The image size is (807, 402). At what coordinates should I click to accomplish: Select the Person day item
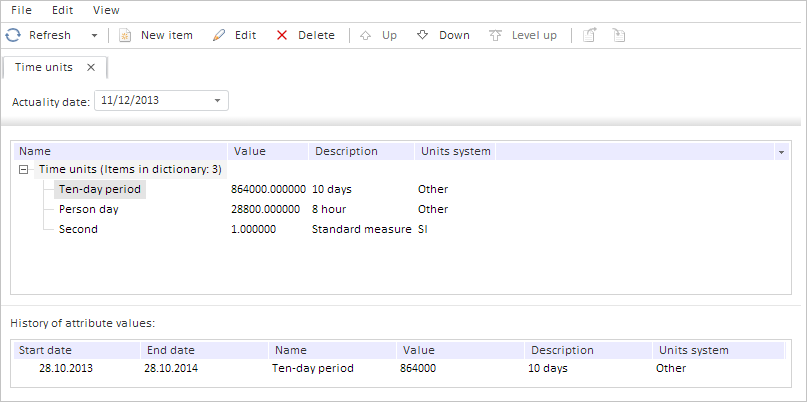[x=88, y=209]
